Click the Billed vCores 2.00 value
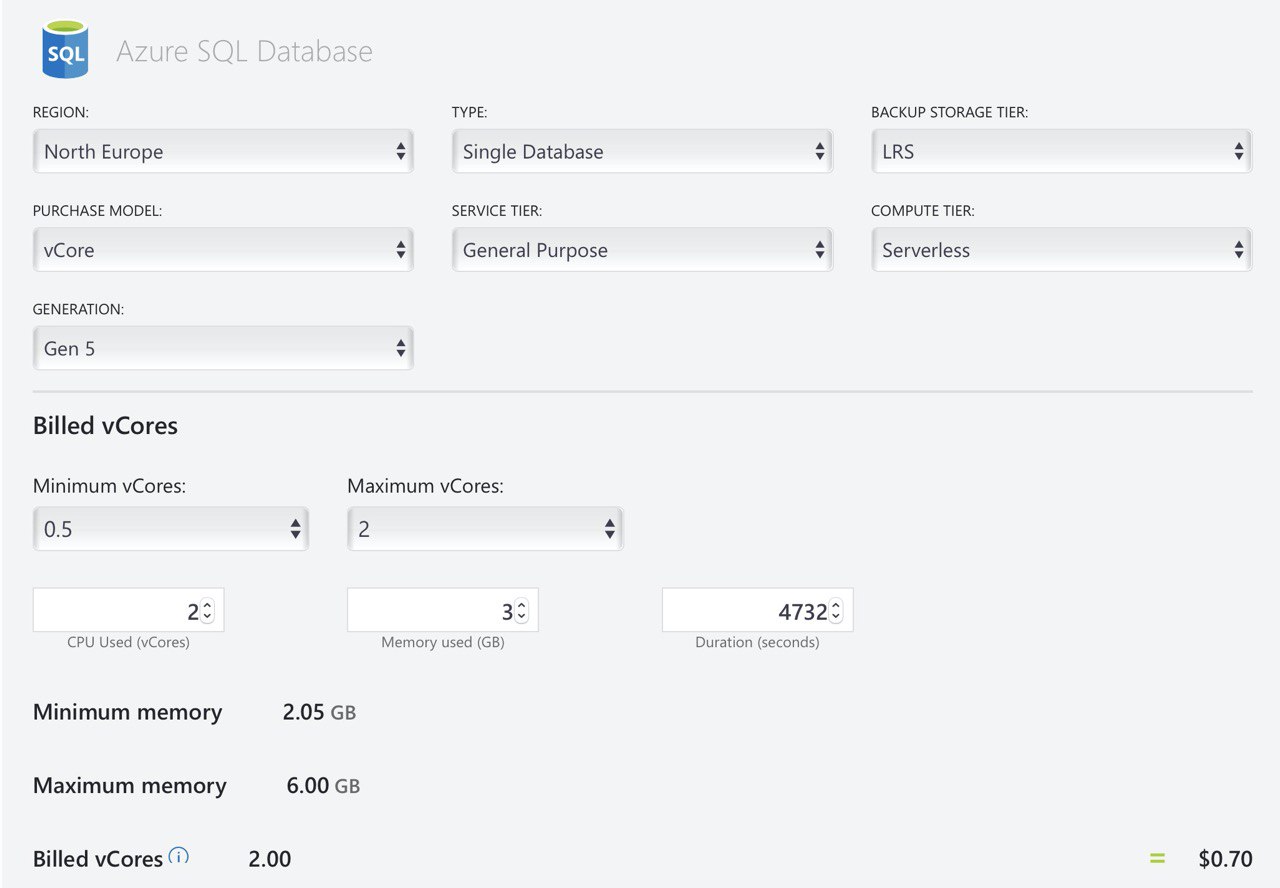The image size is (1280, 888). click(270, 859)
